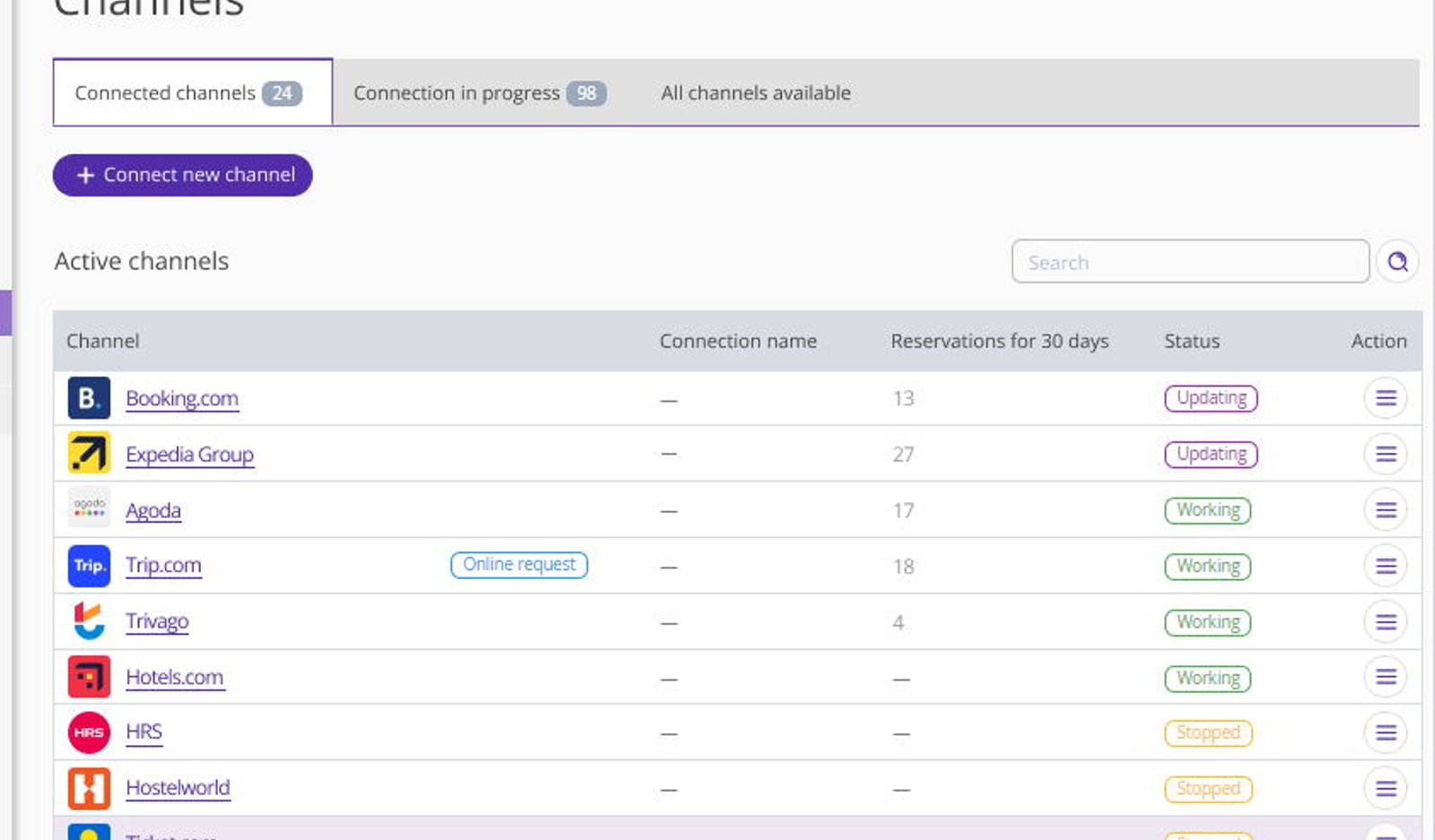
Task: Click the Expedia Group arrow logo
Action: 89,453
